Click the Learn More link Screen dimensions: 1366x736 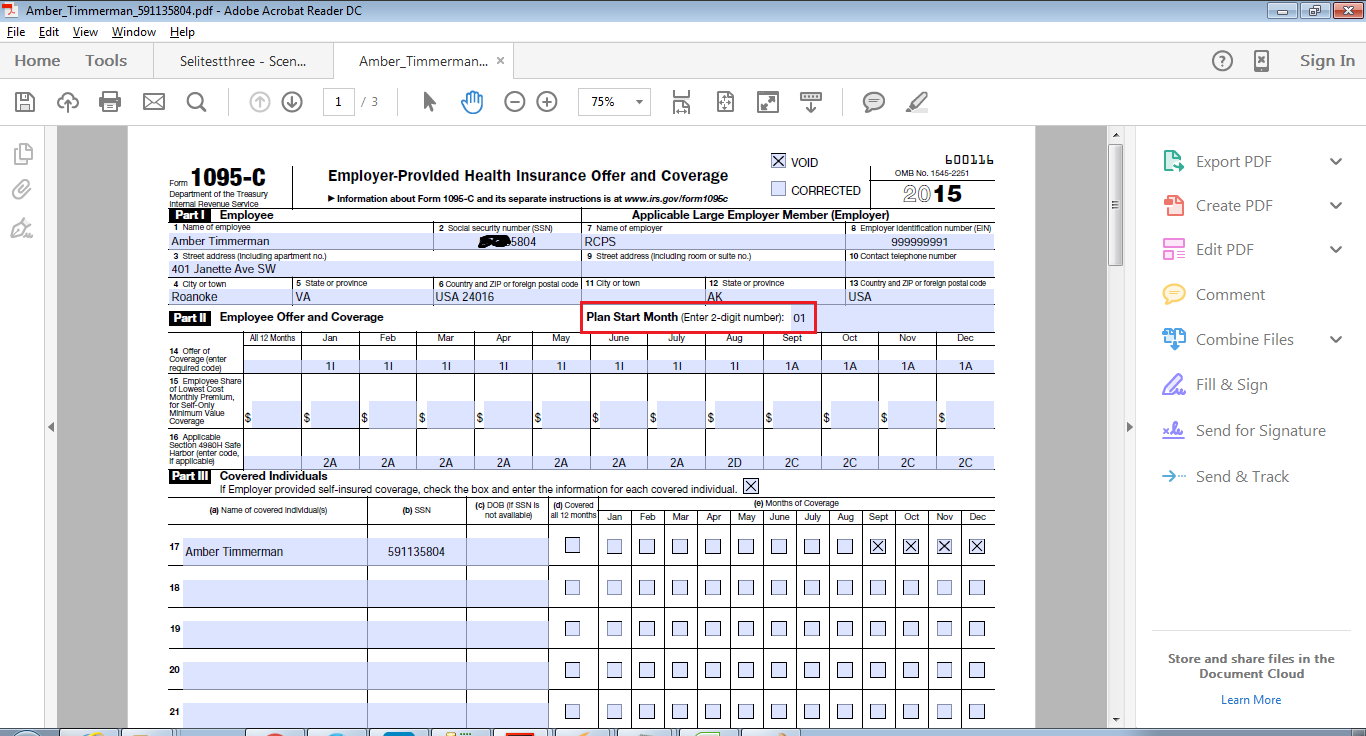(x=1250, y=700)
